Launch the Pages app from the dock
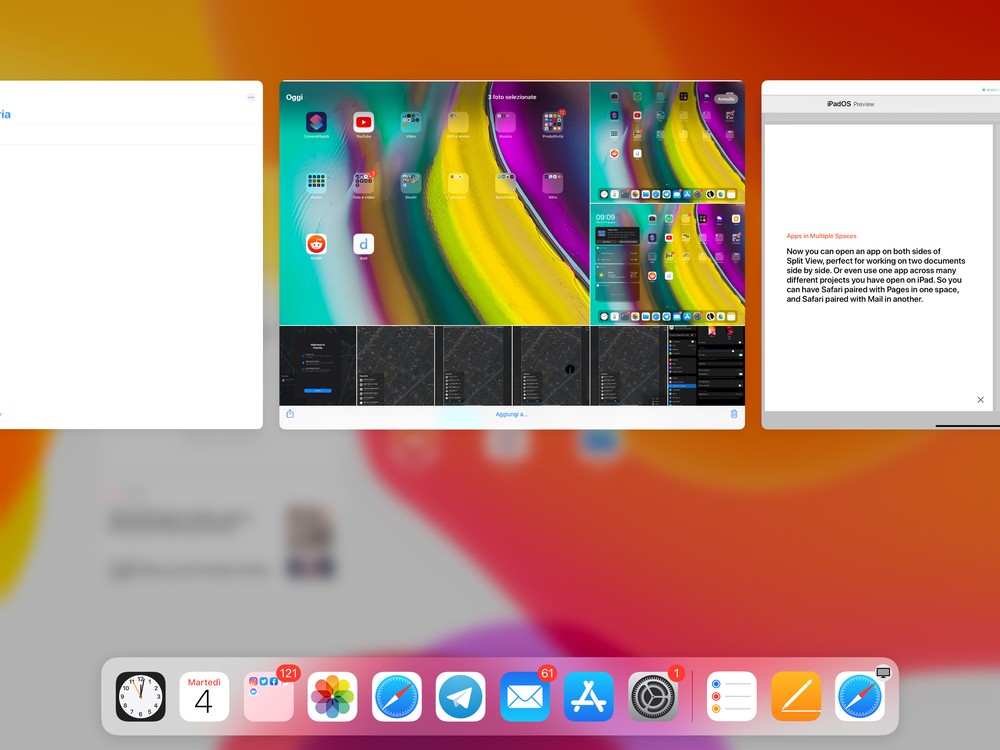1000x750 pixels. [796, 696]
